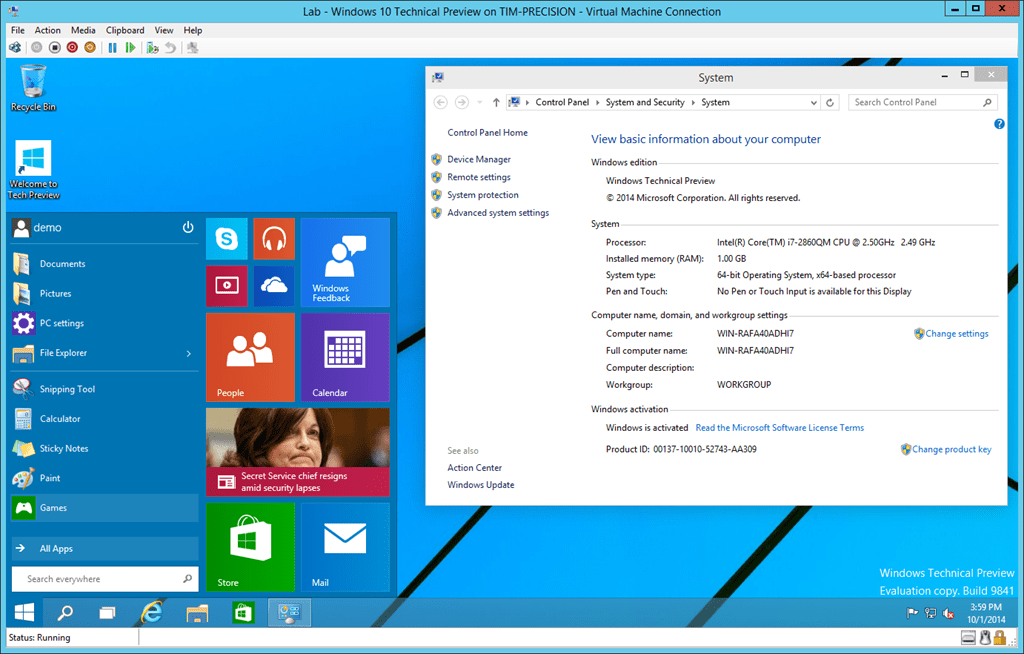Create a checkpoint using the toolbar icon
1024x654 pixels.
(x=152, y=48)
